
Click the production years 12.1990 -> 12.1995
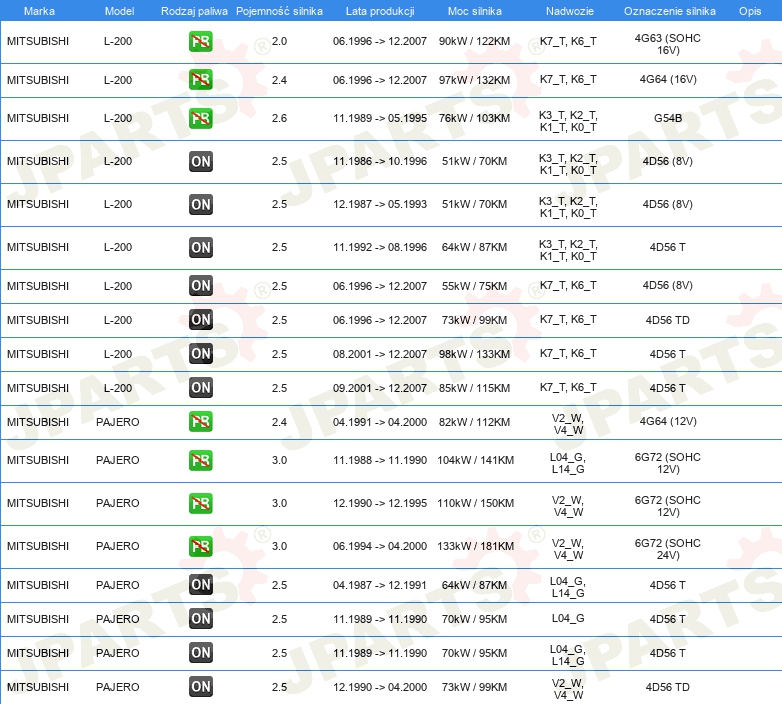pos(380,503)
